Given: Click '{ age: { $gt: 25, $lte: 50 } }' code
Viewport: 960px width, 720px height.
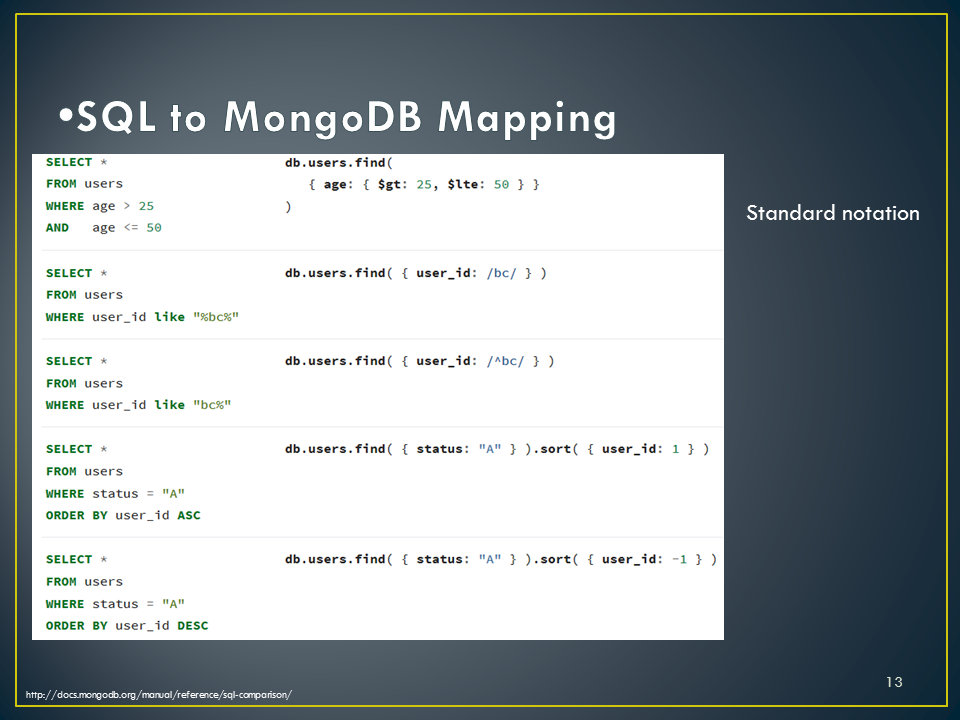Looking at the screenshot, I should [424, 184].
